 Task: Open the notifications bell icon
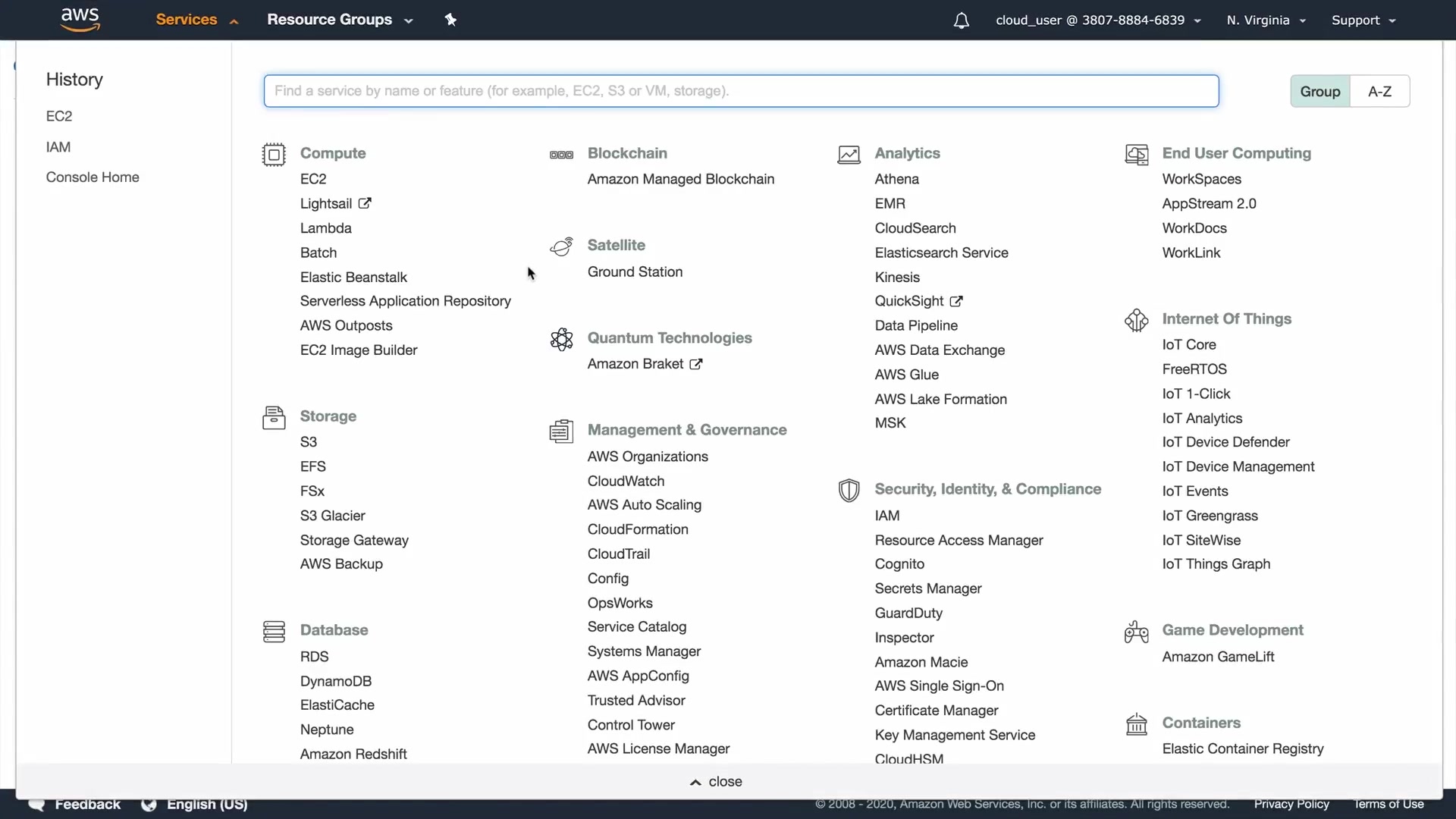tap(961, 20)
